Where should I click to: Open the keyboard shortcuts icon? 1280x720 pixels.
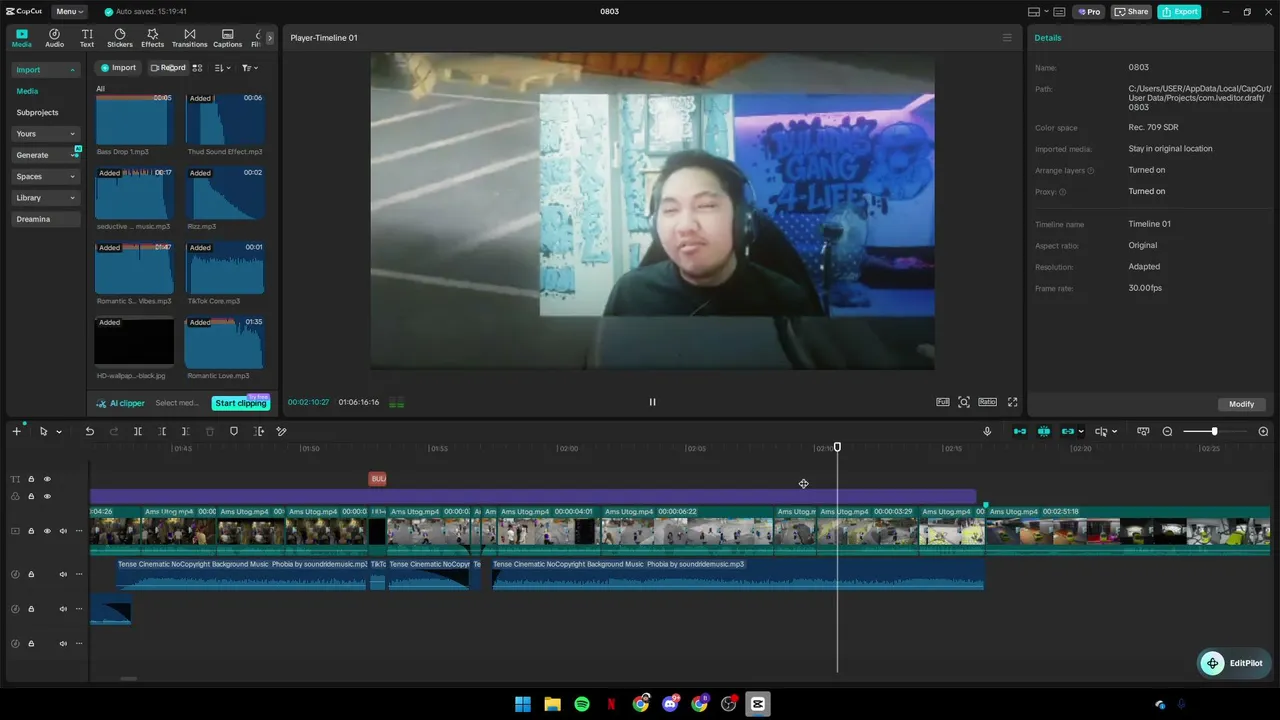pos(1059,12)
